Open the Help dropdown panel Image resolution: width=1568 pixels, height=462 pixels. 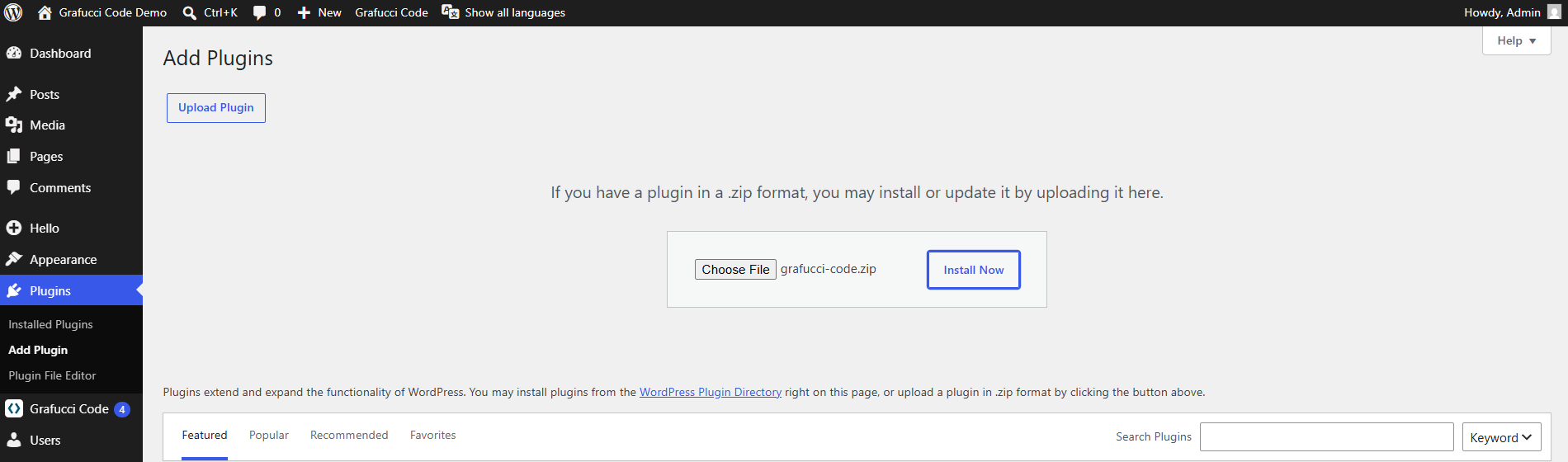click(1517, 40)
